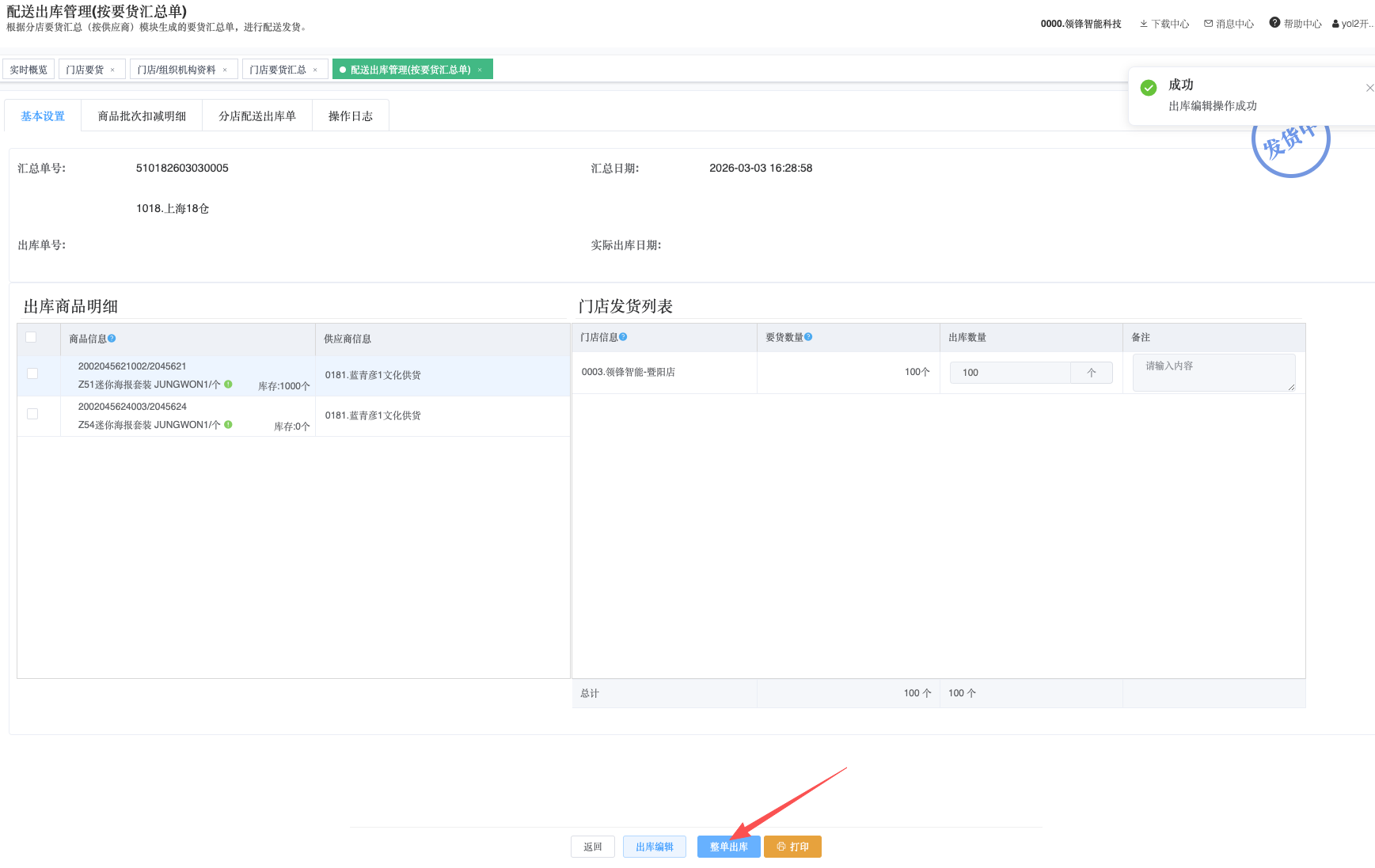
Task: Dismiss the 成功 notification with the X
Action: [x=1369, y=88]
